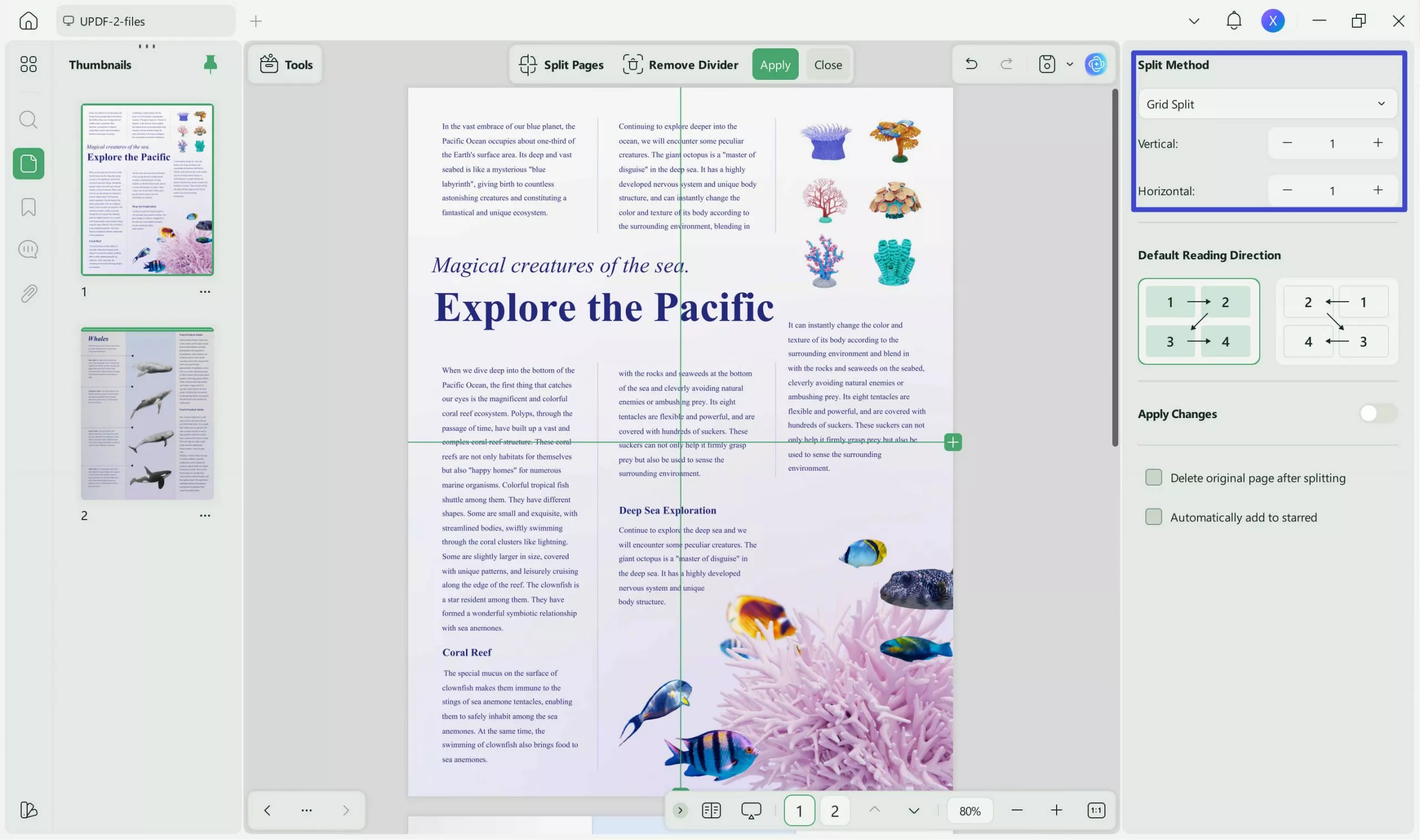1420x840 pixels.
Task: Open the Split Pages tool
Action: 561,64
